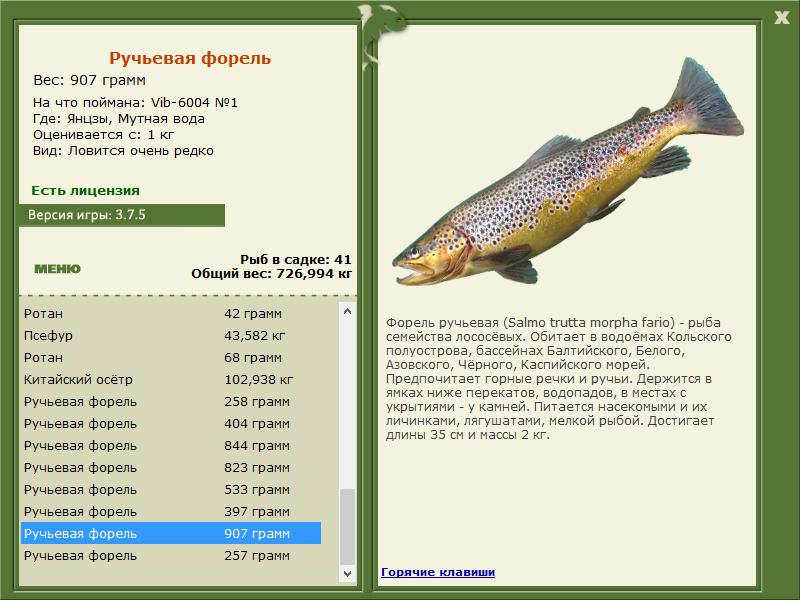Screen dimensions: 800x600
Task: Select Ручьевая форель 404 грамм row
Action: point(171,423)
